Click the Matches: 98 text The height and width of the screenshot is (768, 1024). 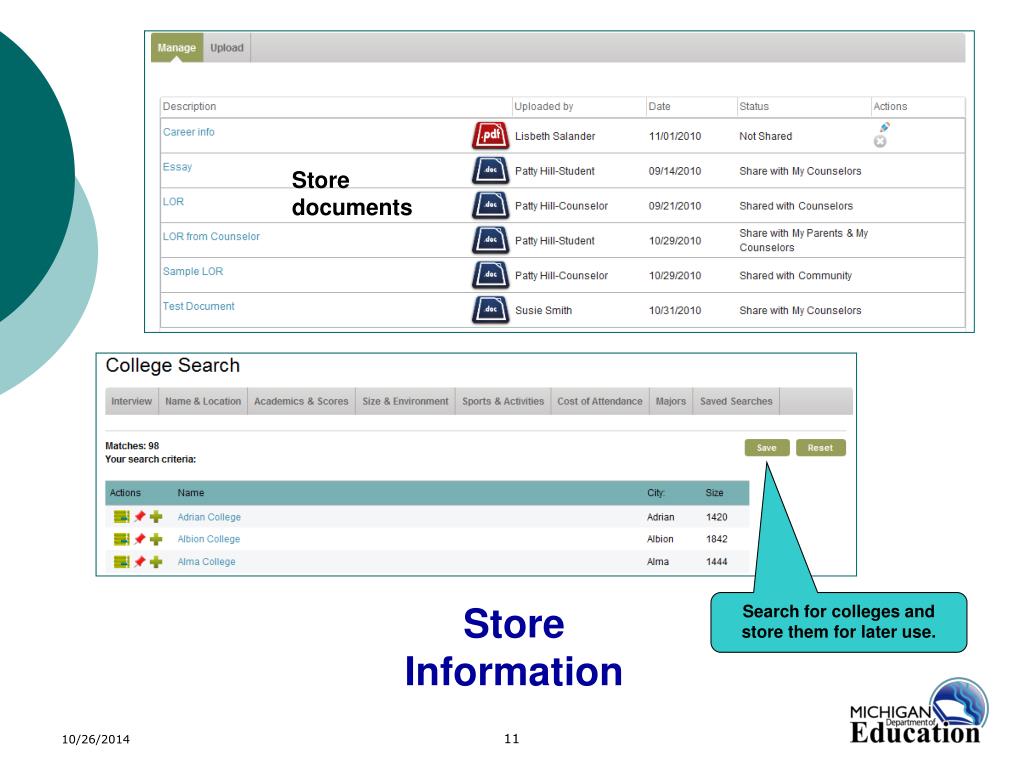132,445
